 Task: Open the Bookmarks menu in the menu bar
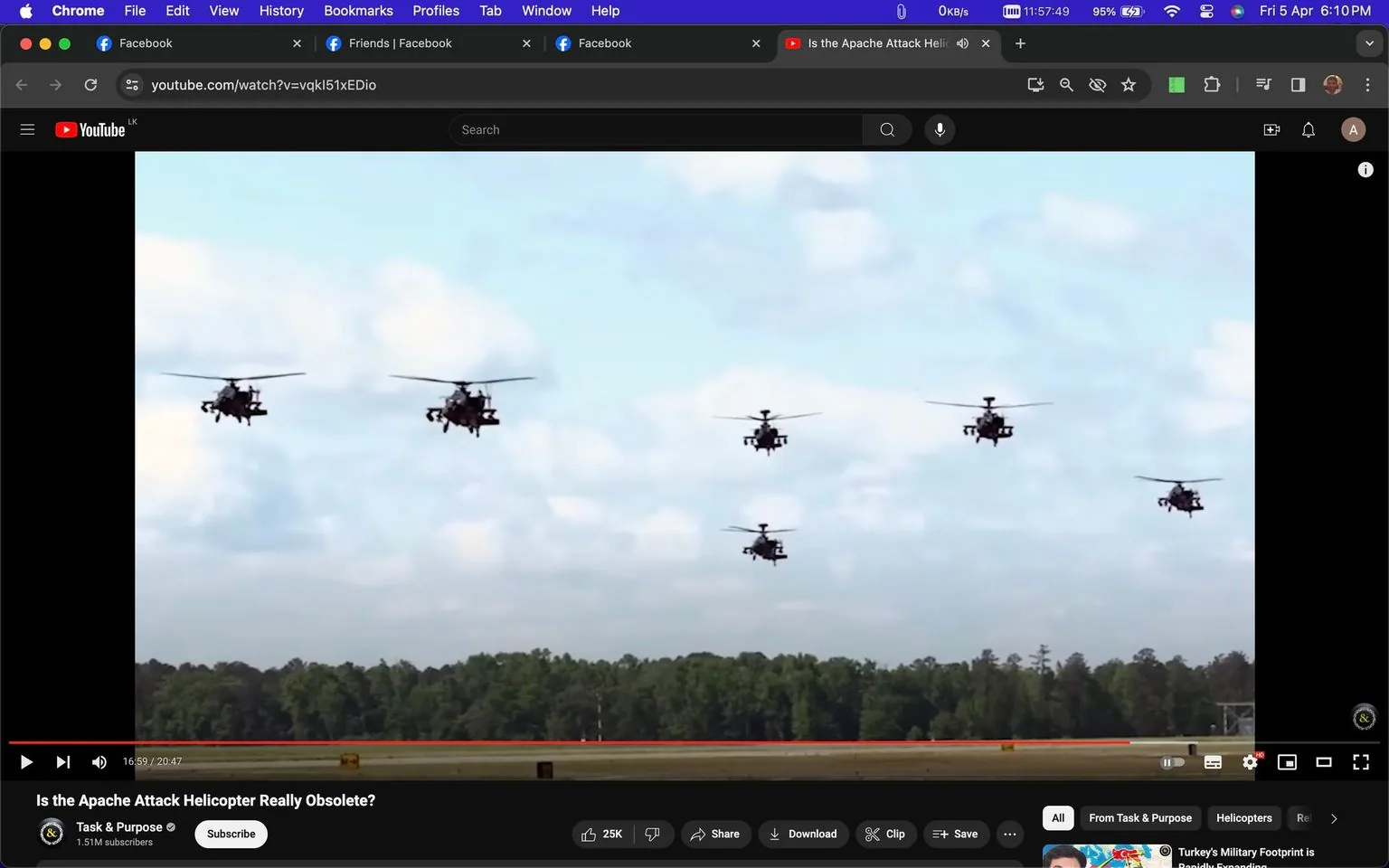point(358,11)
